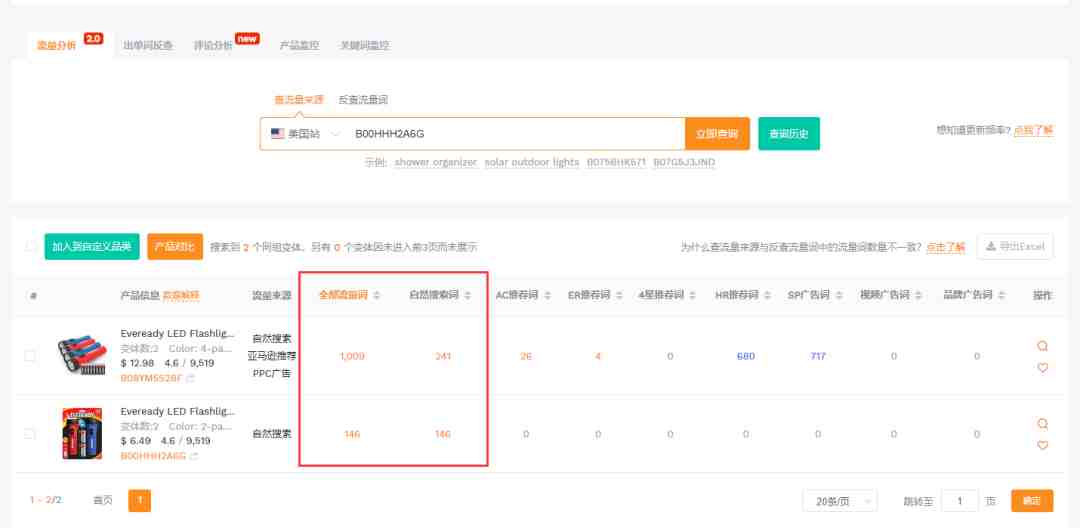This screenshot has width=1080, height=528.
Task: Click ASIN link B00HHH2A6G in product row
Action: tap(153, 456)
